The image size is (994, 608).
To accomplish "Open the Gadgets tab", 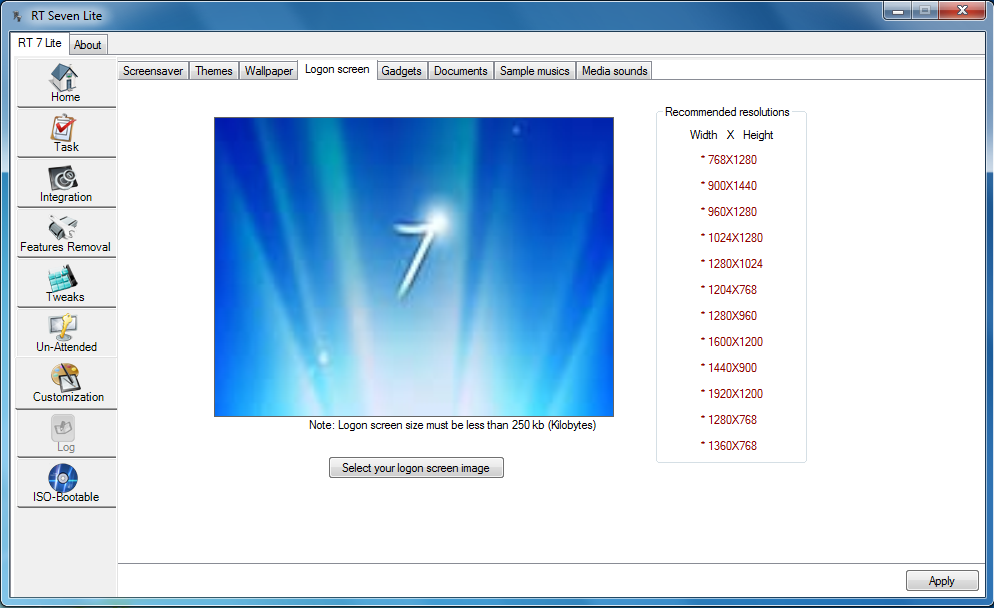I will (401, 71).
